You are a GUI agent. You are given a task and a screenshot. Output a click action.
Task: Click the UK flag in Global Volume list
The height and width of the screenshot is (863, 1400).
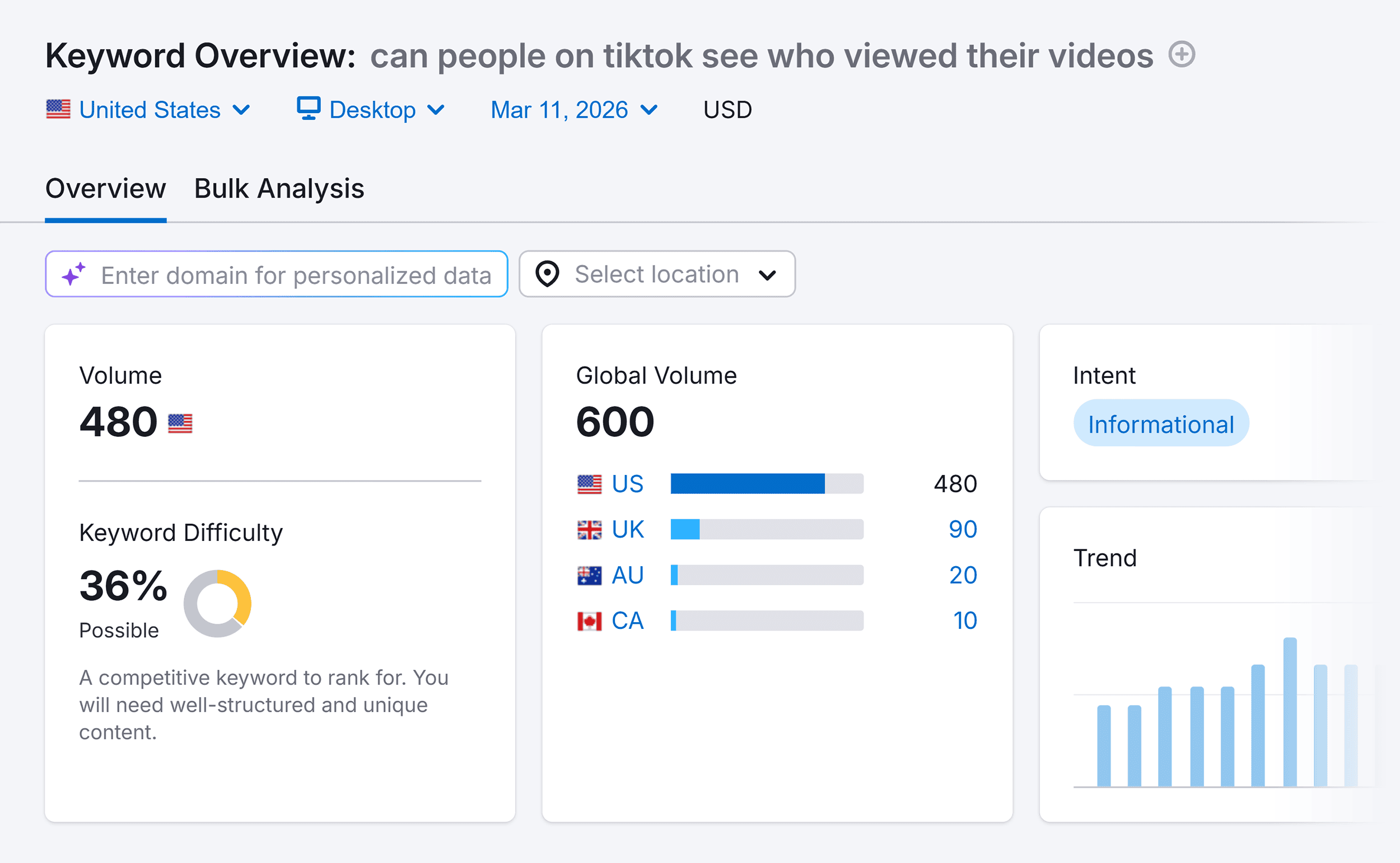tap(590, 529)
